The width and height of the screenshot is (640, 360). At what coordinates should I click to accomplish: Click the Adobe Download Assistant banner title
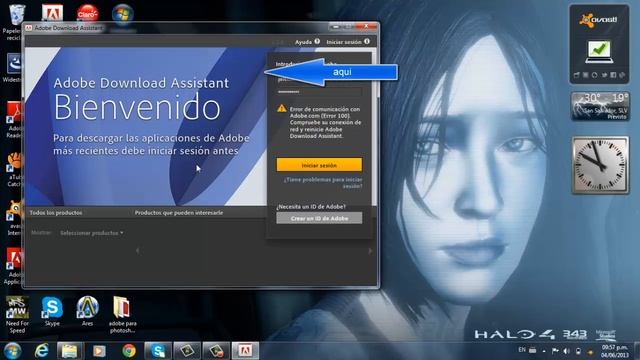pyautogui.click(x=141, y=83)
